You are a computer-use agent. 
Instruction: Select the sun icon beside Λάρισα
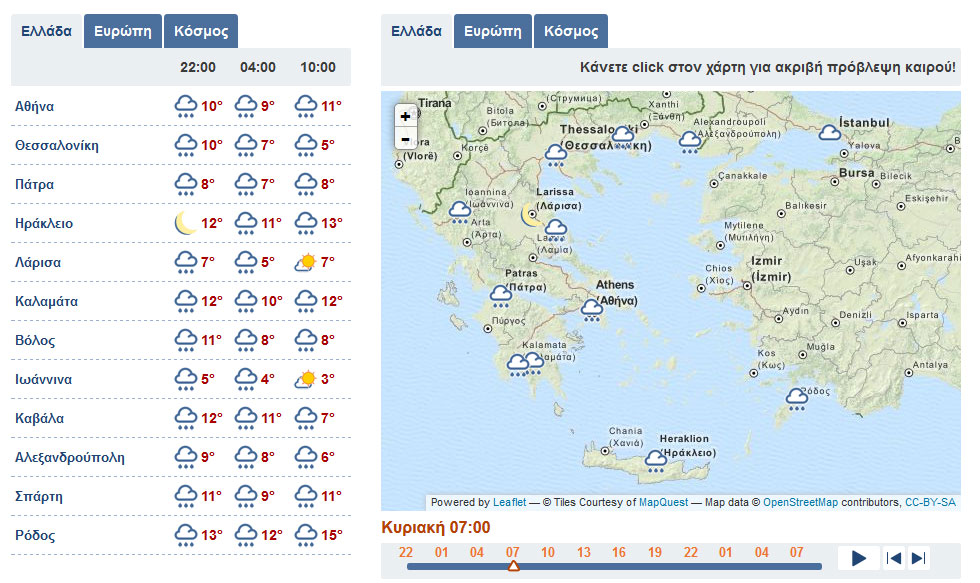pyautogui.click(x=304, y=261)
